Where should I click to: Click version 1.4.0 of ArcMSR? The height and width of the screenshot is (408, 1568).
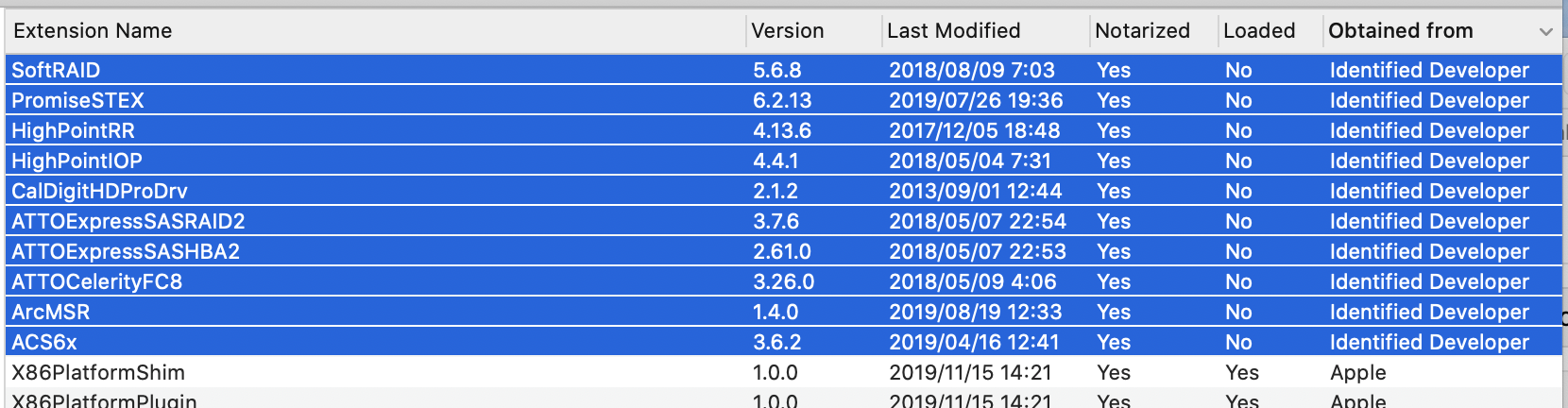point(775,312)
